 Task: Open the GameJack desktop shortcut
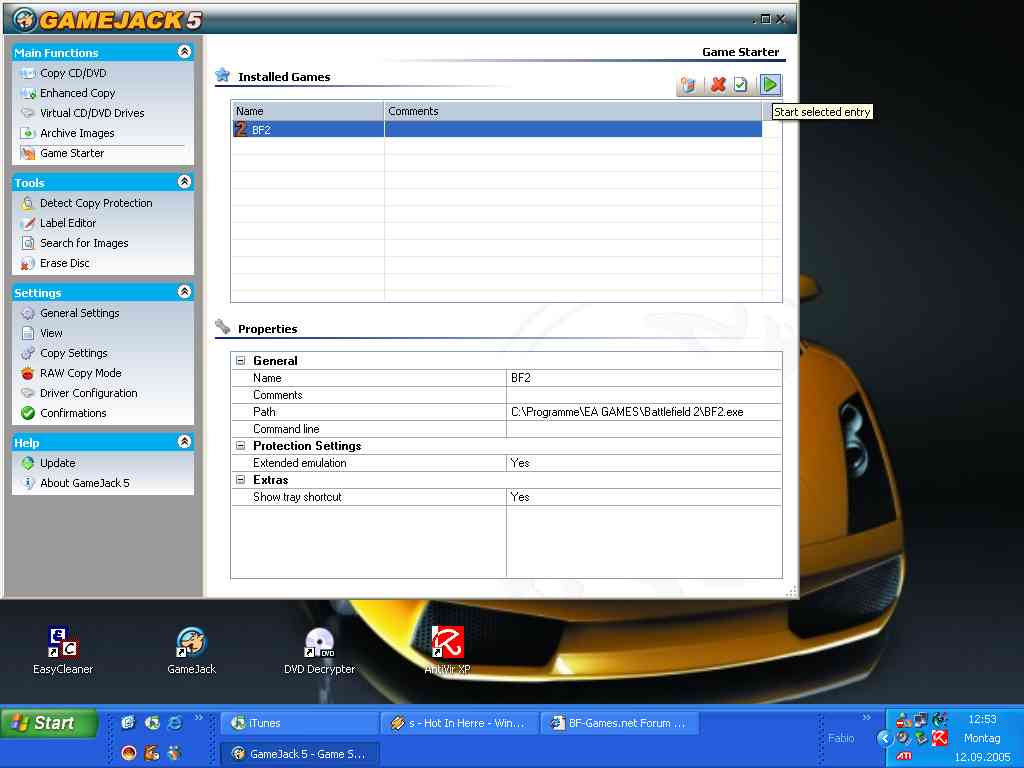tap(191, 651)
